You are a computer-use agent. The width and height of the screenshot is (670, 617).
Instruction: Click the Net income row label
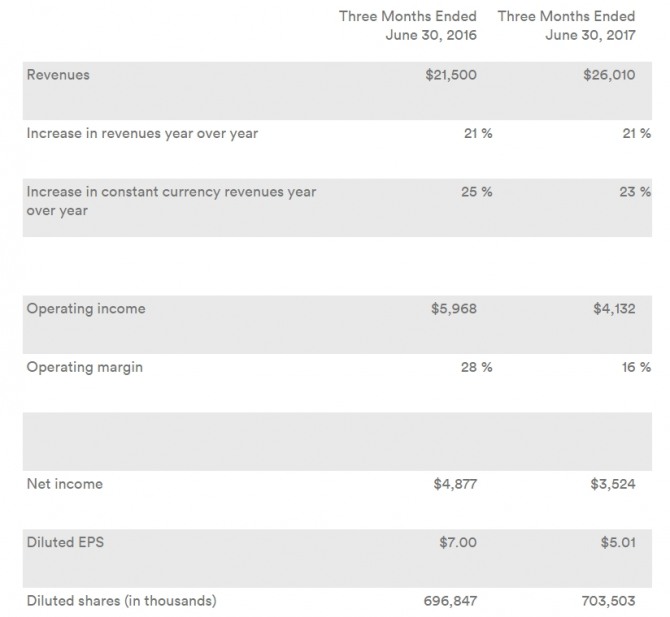(65, 484)
